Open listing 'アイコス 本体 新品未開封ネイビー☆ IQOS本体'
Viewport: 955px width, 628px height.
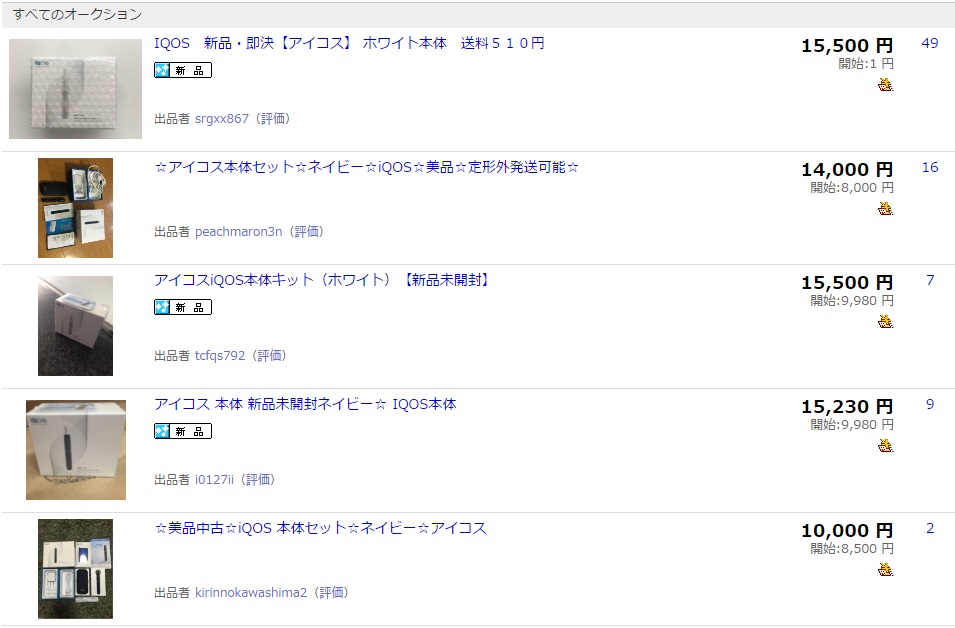pyautogui.click(x=305, y=404)
